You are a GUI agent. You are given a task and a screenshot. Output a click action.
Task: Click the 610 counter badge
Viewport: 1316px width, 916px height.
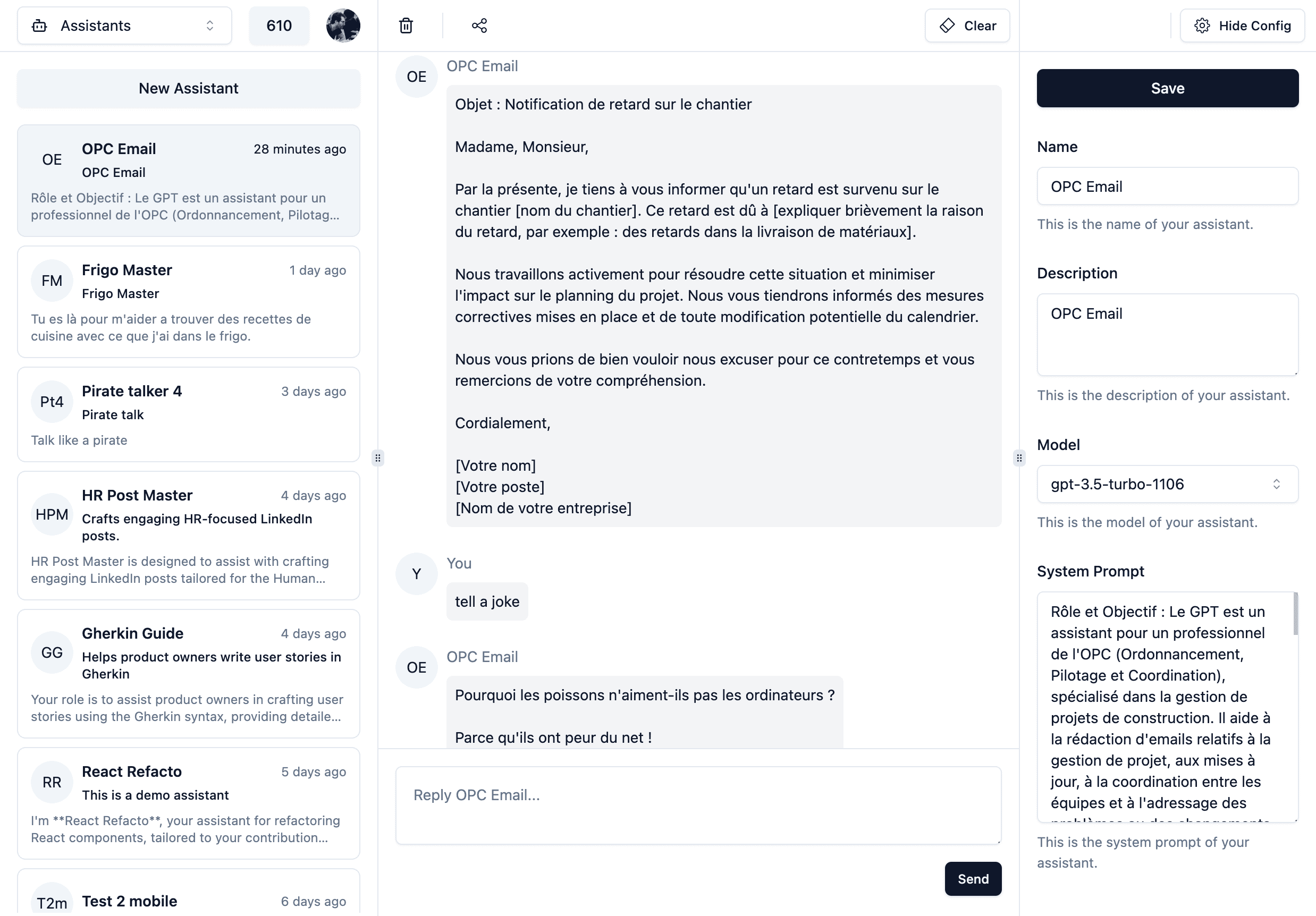pyautogui.click(x=279, y=26)
